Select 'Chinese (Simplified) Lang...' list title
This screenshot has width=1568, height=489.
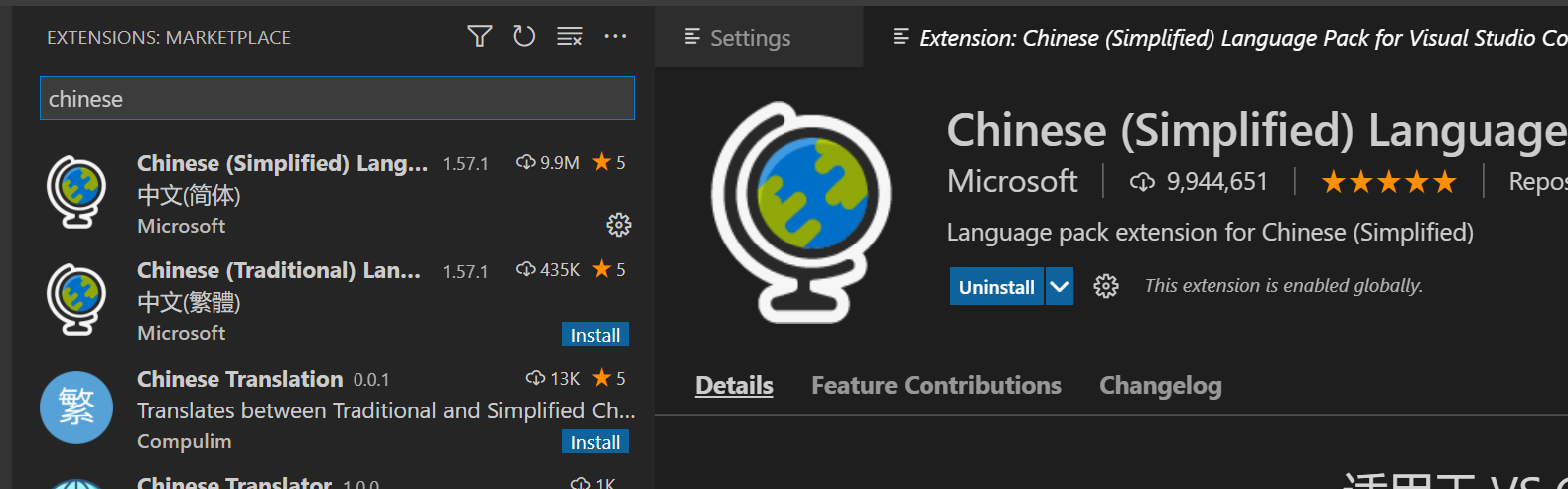(x=282, y=163)
